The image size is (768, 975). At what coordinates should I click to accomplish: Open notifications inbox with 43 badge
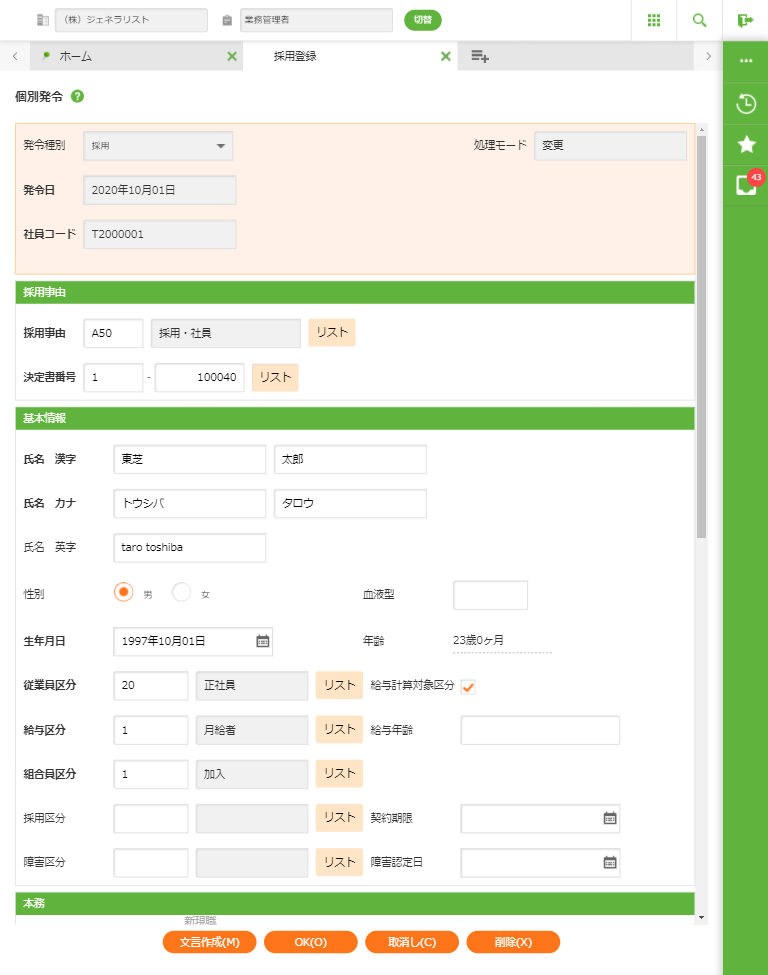click(745, 185)
